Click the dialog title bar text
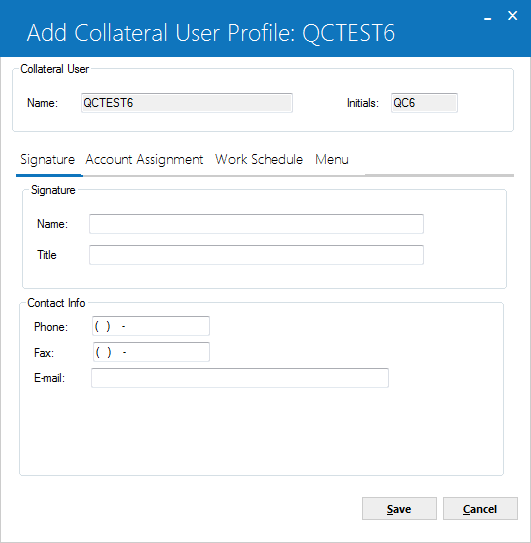Viewport: 531px width, 543px height. tap(211, 33)
